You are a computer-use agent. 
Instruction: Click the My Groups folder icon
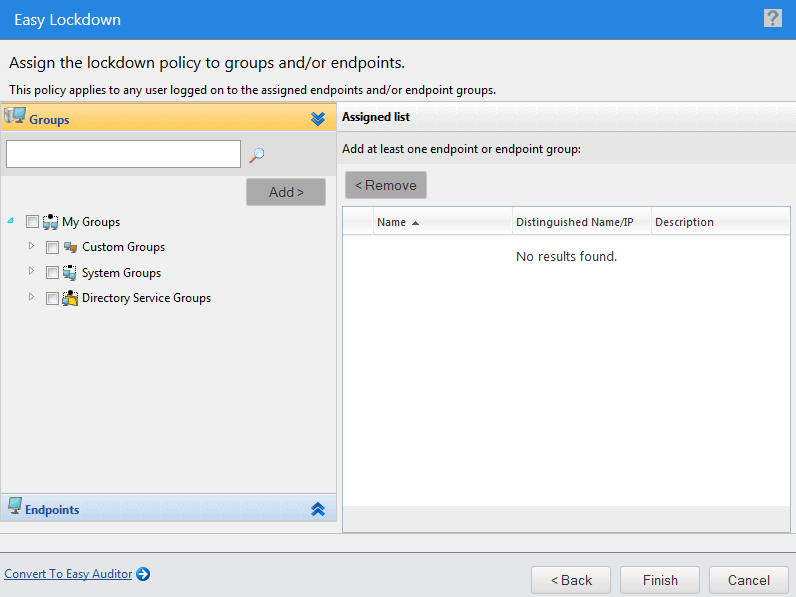[50, 222]
